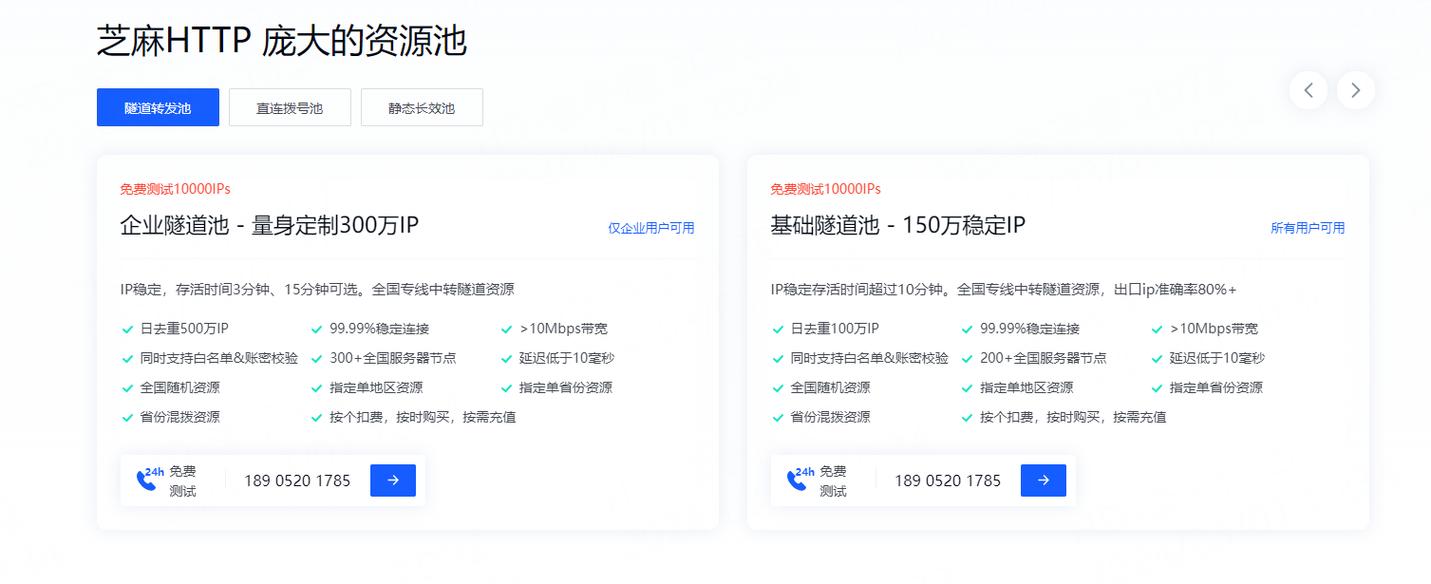Open the 静态长效池 tab
This screenshot has width=1431, height=584.
tap(422, 107)
